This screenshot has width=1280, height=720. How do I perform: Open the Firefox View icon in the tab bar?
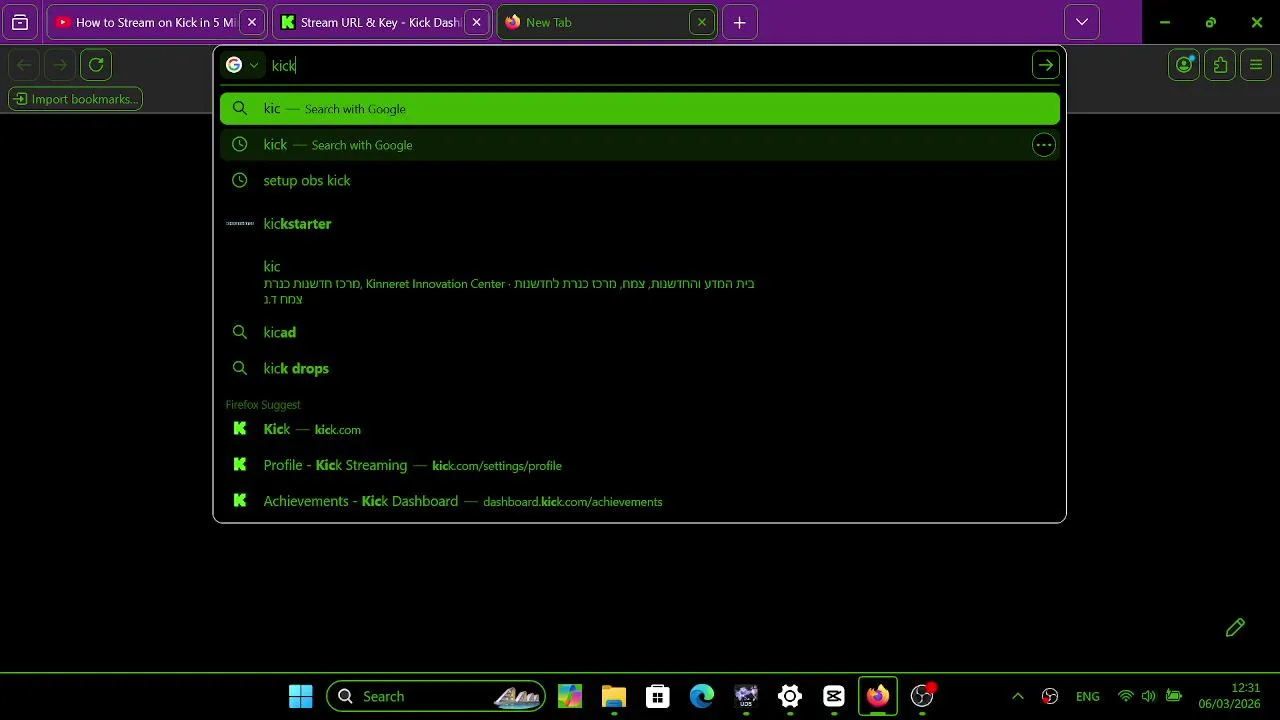(x=20, y=22)
